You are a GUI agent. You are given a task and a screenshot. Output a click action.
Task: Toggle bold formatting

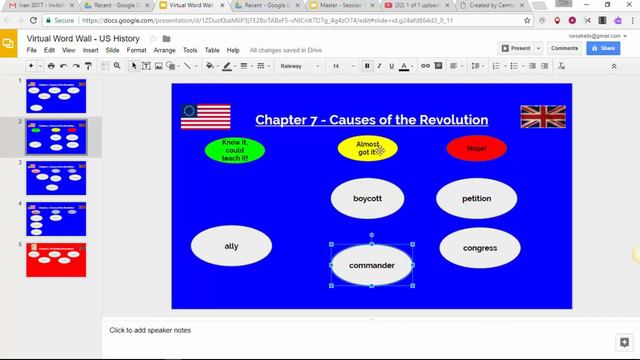click(367, 66)
